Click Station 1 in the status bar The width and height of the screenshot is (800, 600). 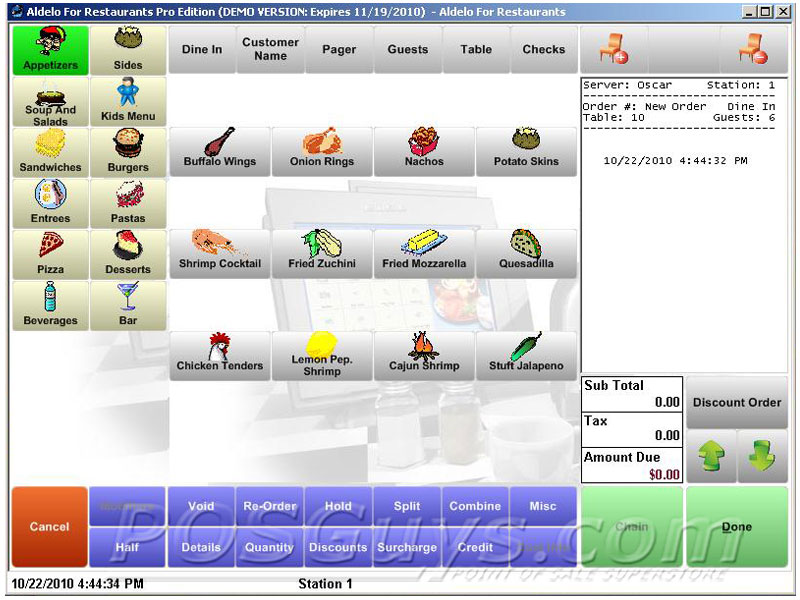coord(326,584)
